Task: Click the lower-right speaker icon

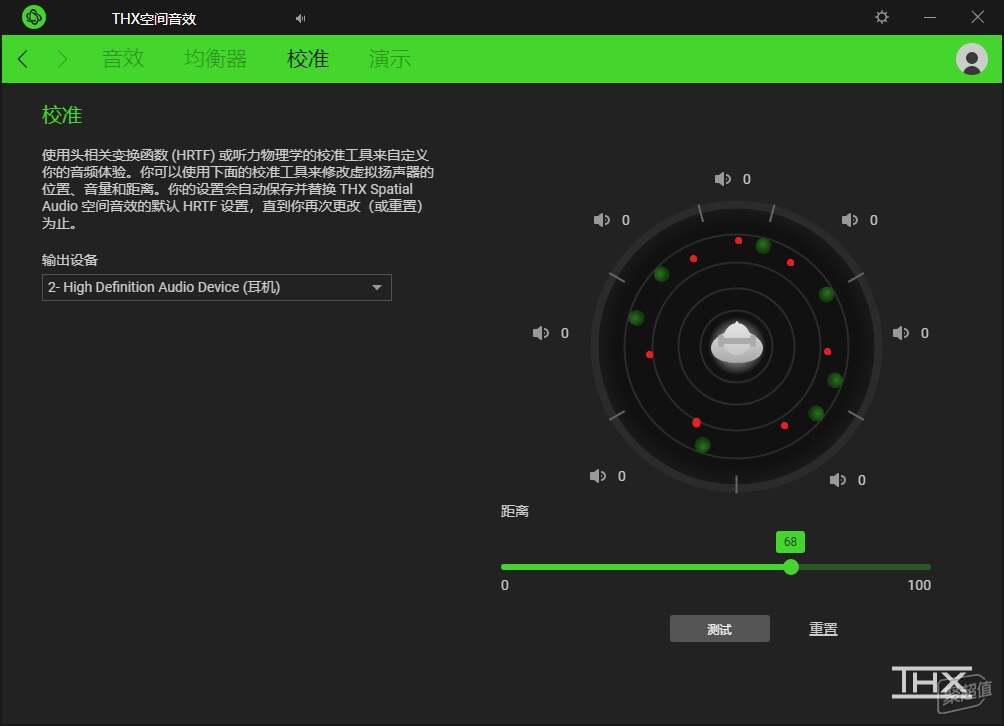Action: (838, 480)
